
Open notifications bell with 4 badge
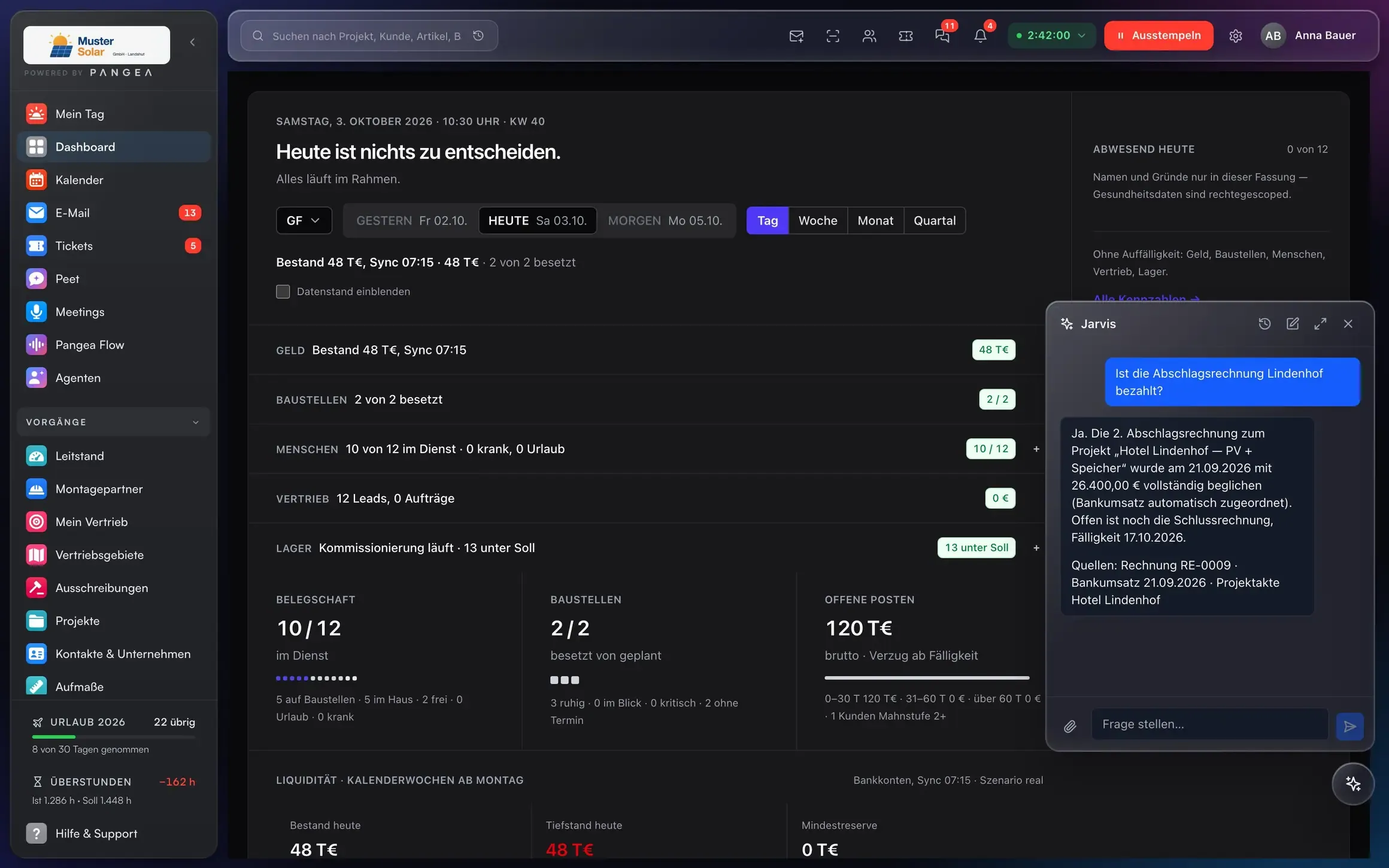tap(980, 36)
